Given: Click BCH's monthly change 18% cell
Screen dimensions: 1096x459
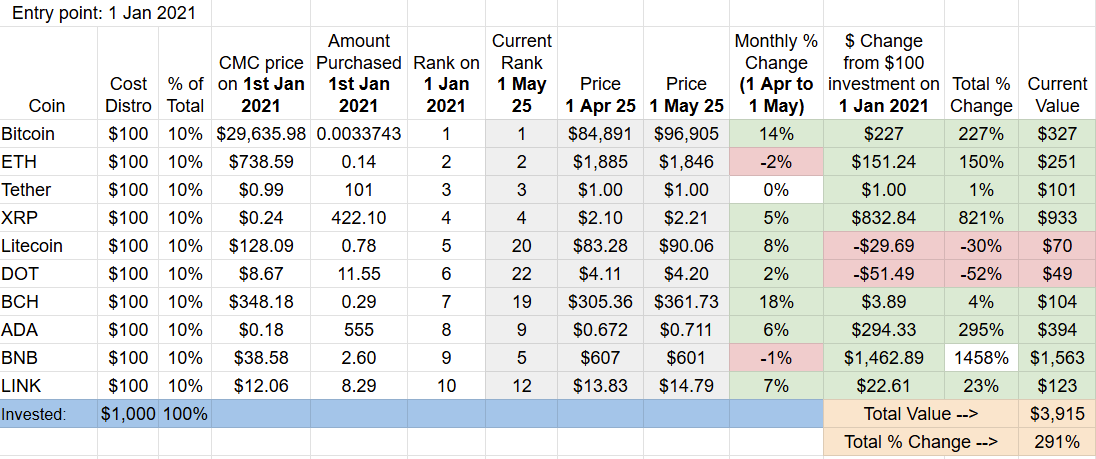Looking at the screenshot, I should [777, 301].
